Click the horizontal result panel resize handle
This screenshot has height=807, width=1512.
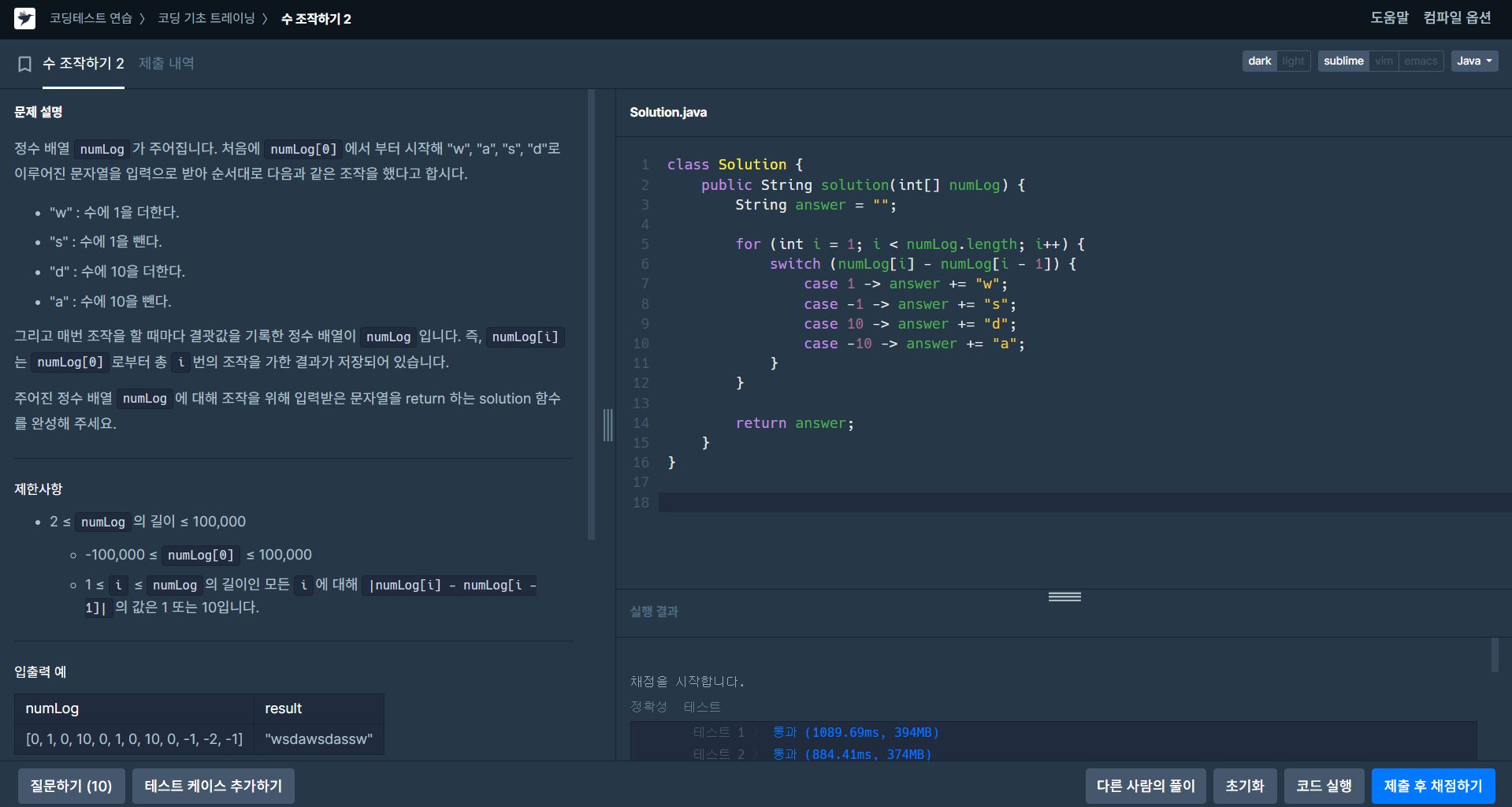[x=1064, y=597]
